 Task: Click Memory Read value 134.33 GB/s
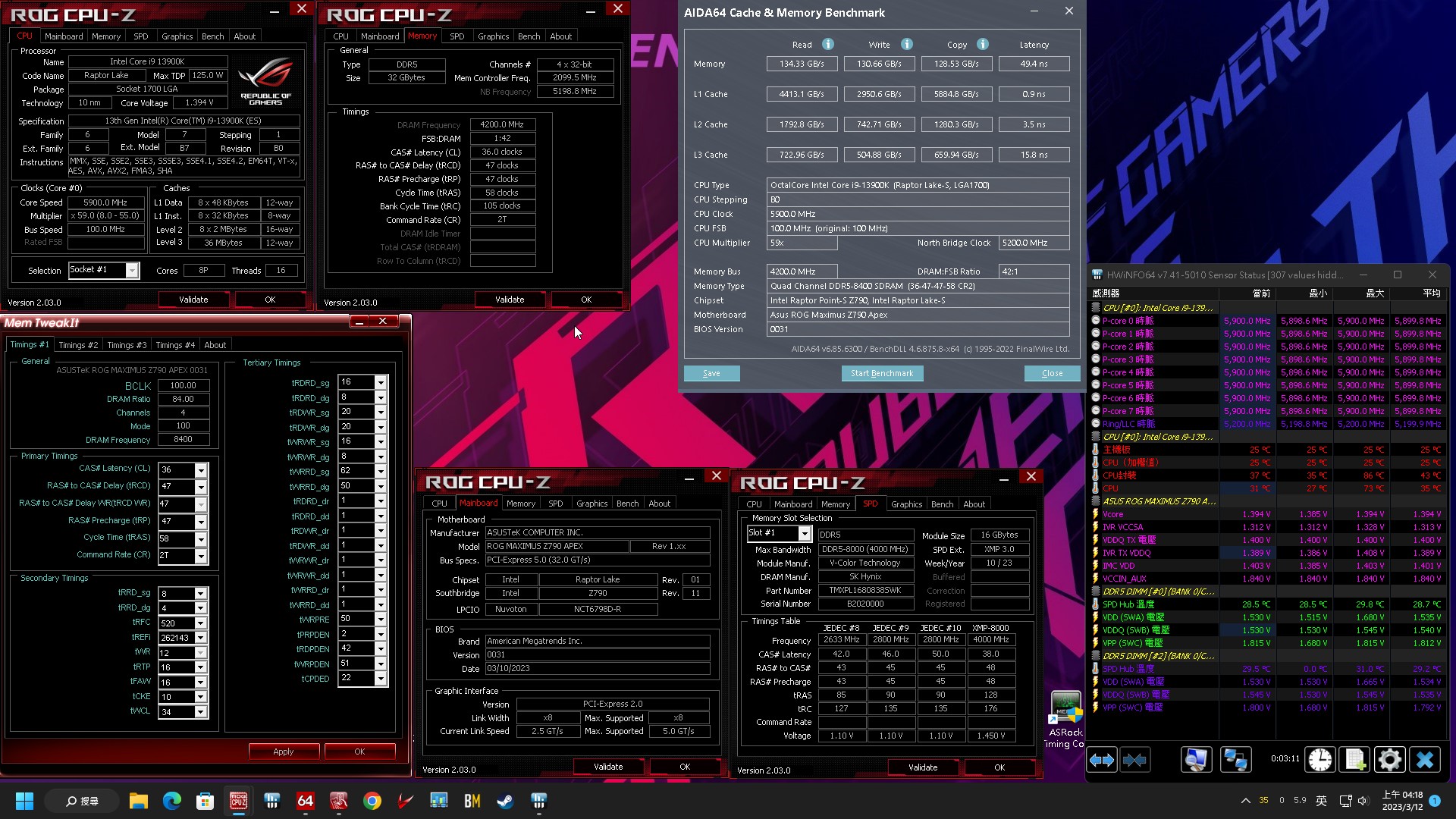(802, 64)
